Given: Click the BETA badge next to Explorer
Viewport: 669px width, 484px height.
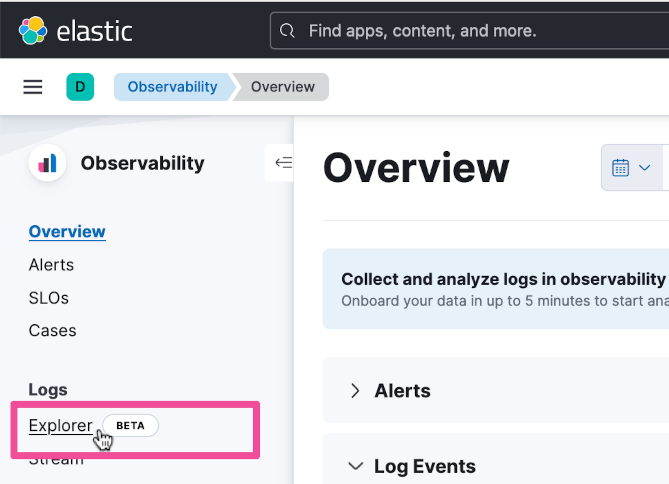Looking at the screenshot, I should point(130,425).
